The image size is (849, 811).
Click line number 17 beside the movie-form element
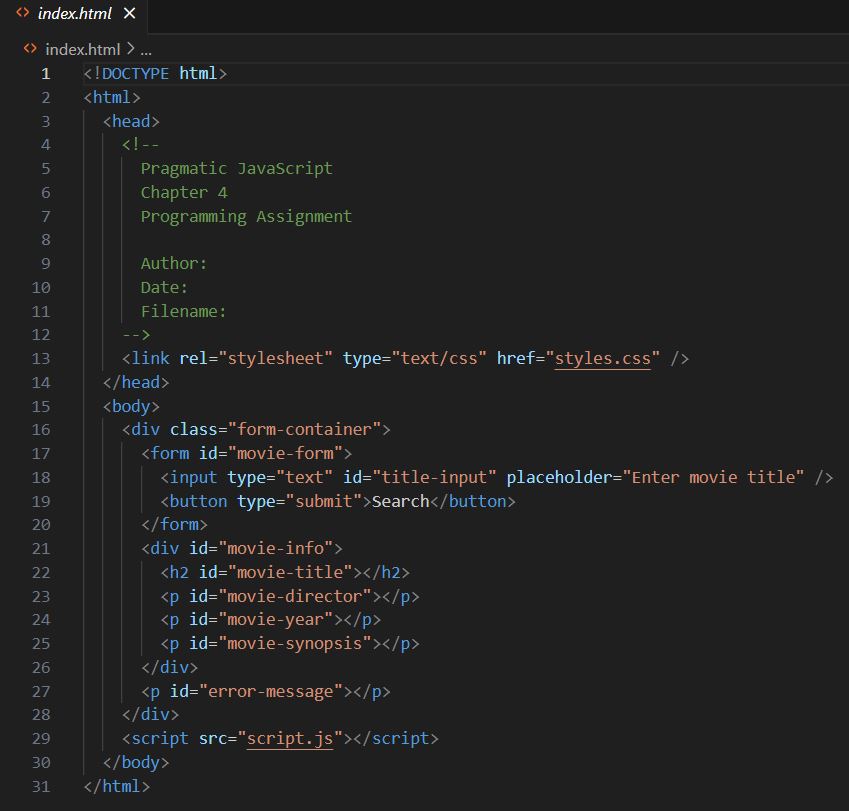click(45, 453)
